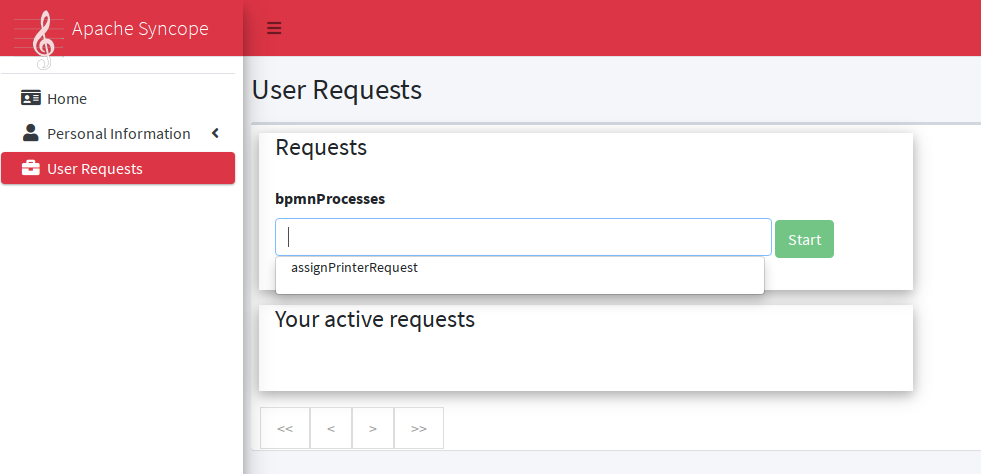The width and height of the screenshot is (981, 474).
Task: Click the User Requests briefcase icon
Action: (x=31, y=168)
